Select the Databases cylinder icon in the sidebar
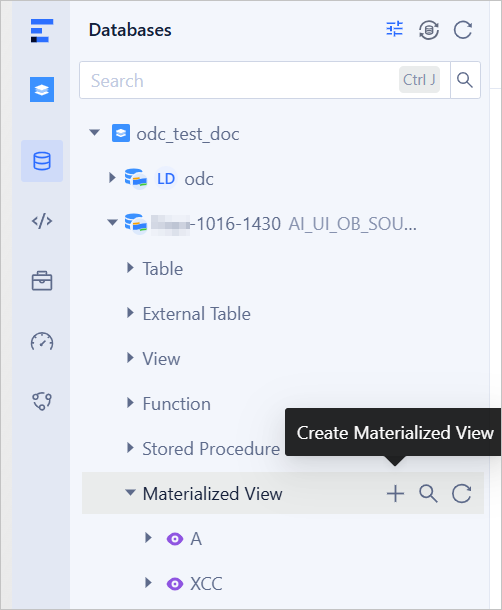The image size is (502, 610). (x=42, y=161)
